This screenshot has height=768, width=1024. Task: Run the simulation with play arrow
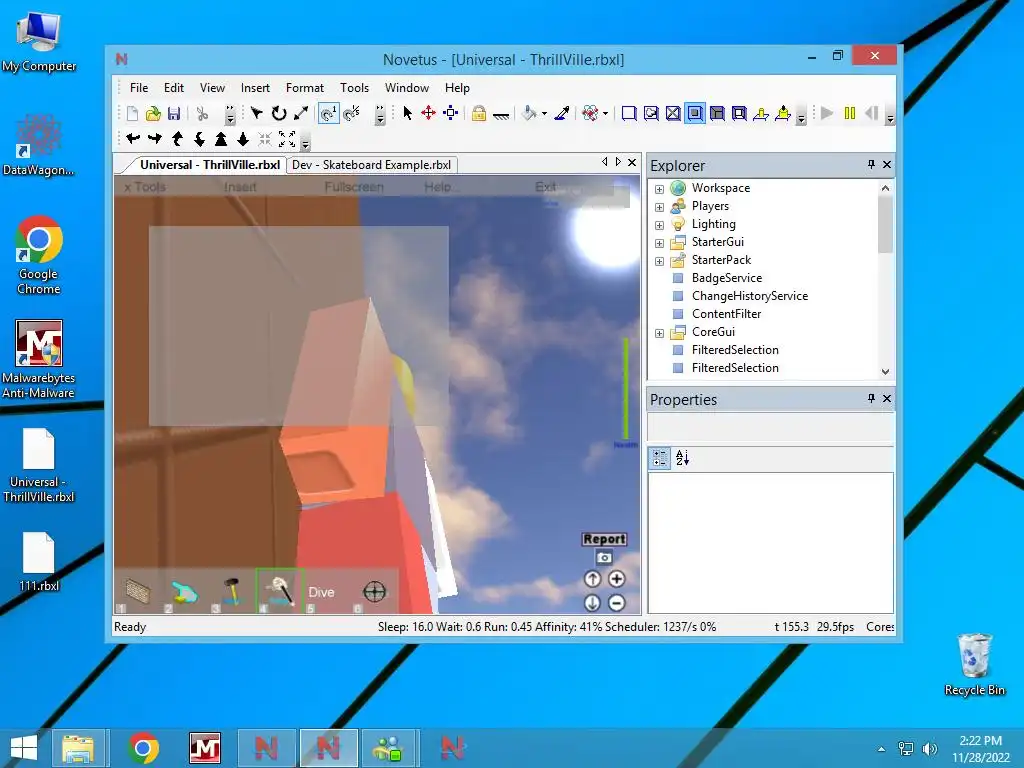click(827, 114)
